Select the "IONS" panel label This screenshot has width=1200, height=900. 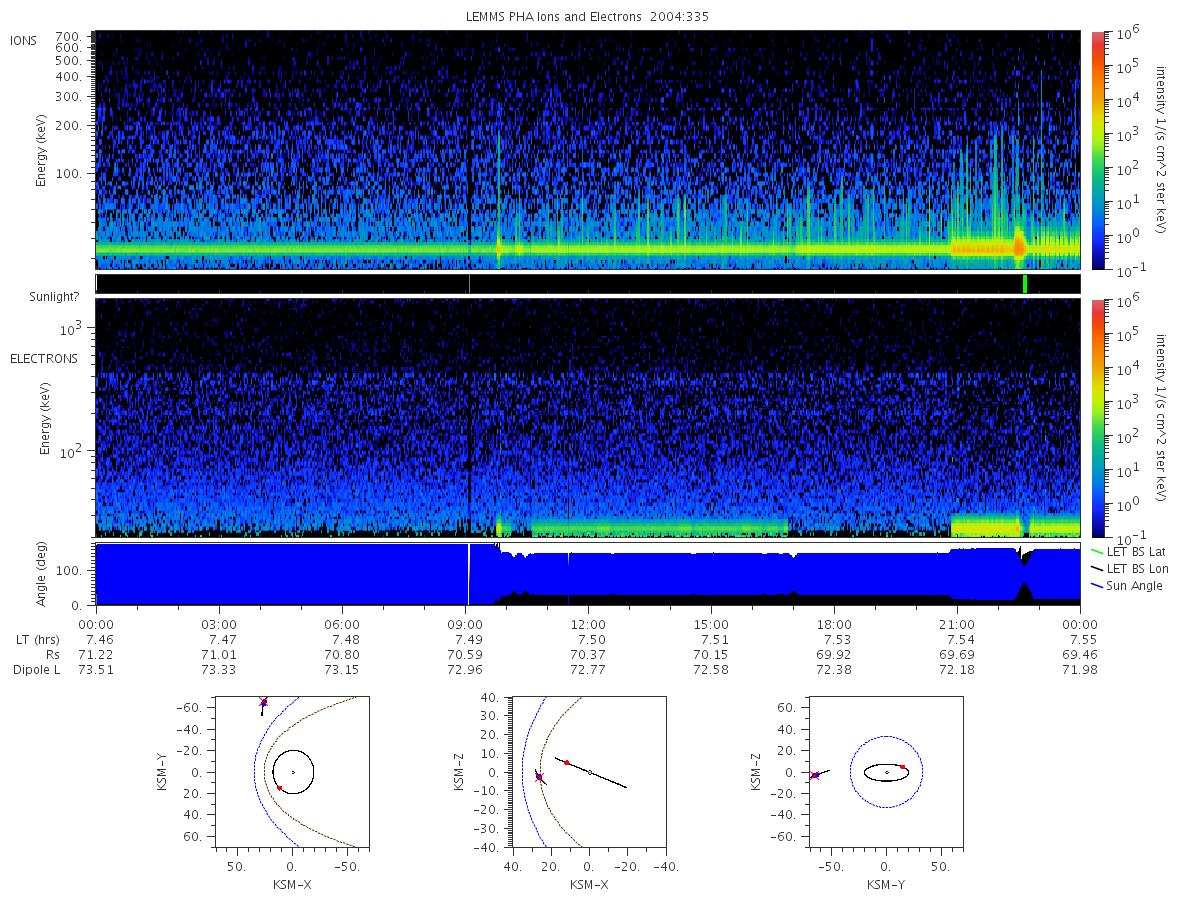[24, 40]
